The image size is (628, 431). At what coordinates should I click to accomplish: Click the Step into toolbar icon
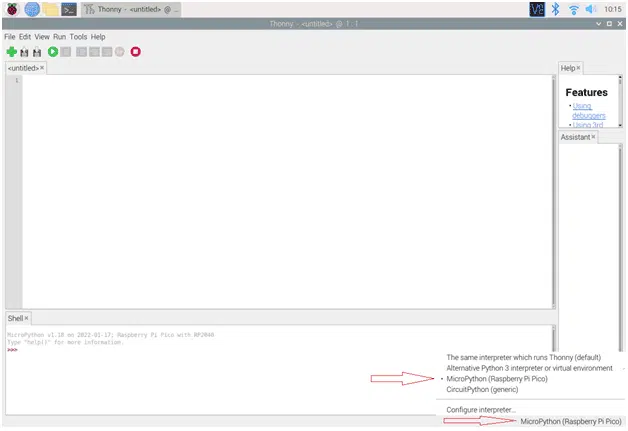(95, 52)
